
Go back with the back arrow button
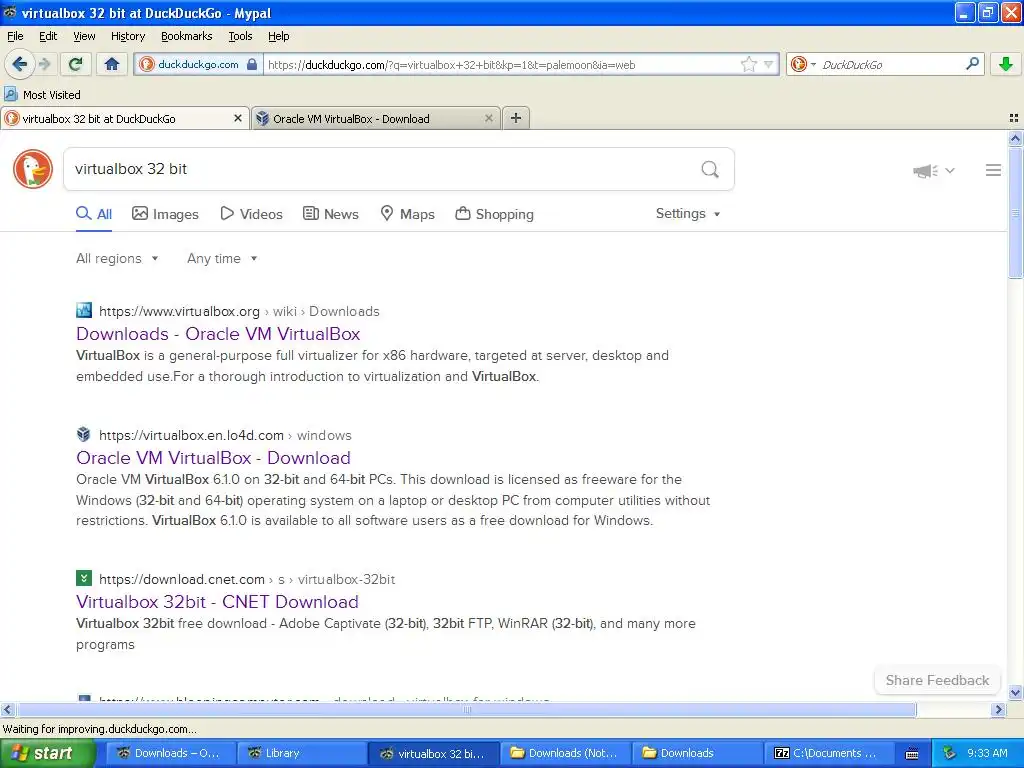point(20,64)
